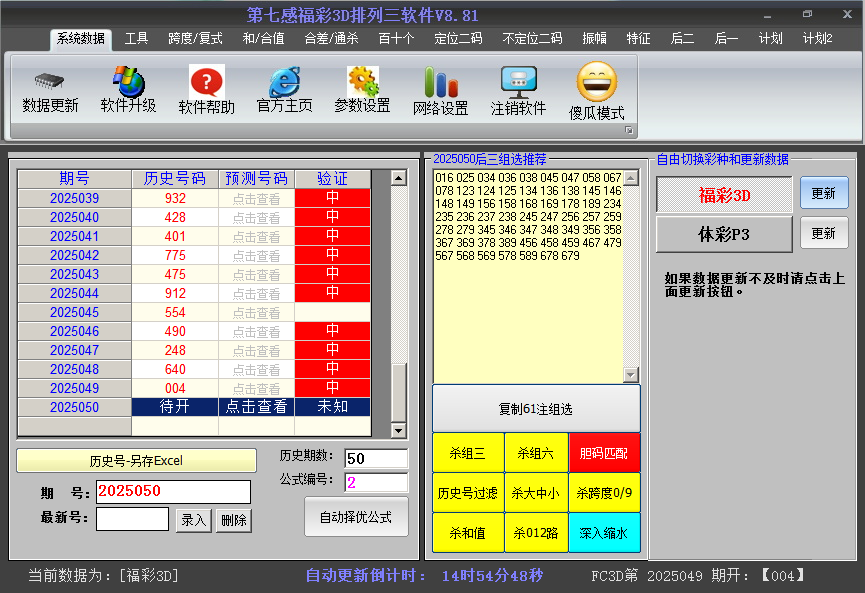Click 点击查看 for period 2025050
The height and width of the screenshot is (593, 865).
click(x=257, y=407)
